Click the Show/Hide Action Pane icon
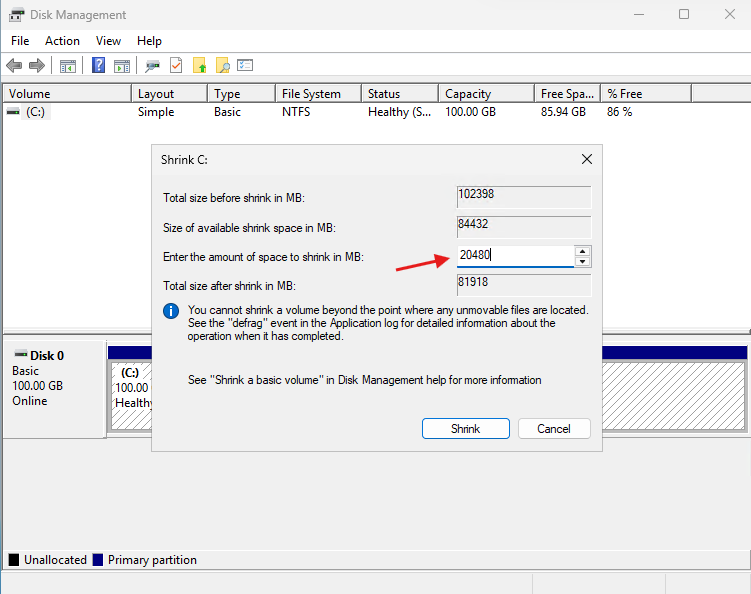 tap(122, 66)
